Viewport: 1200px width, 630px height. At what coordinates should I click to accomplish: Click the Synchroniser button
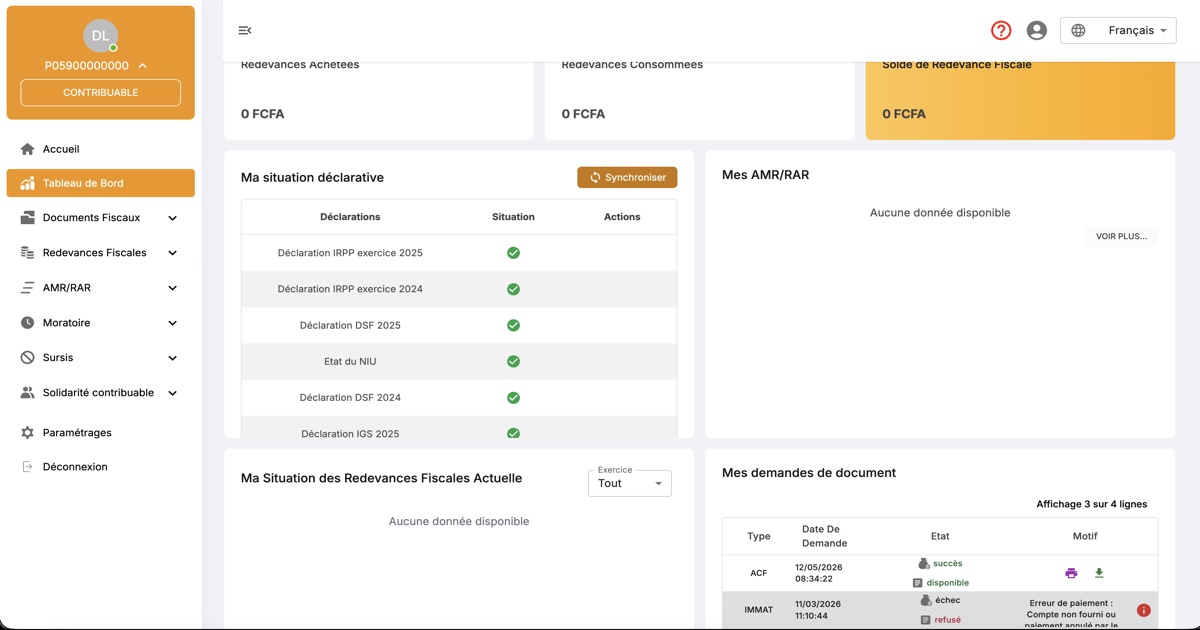627,177
